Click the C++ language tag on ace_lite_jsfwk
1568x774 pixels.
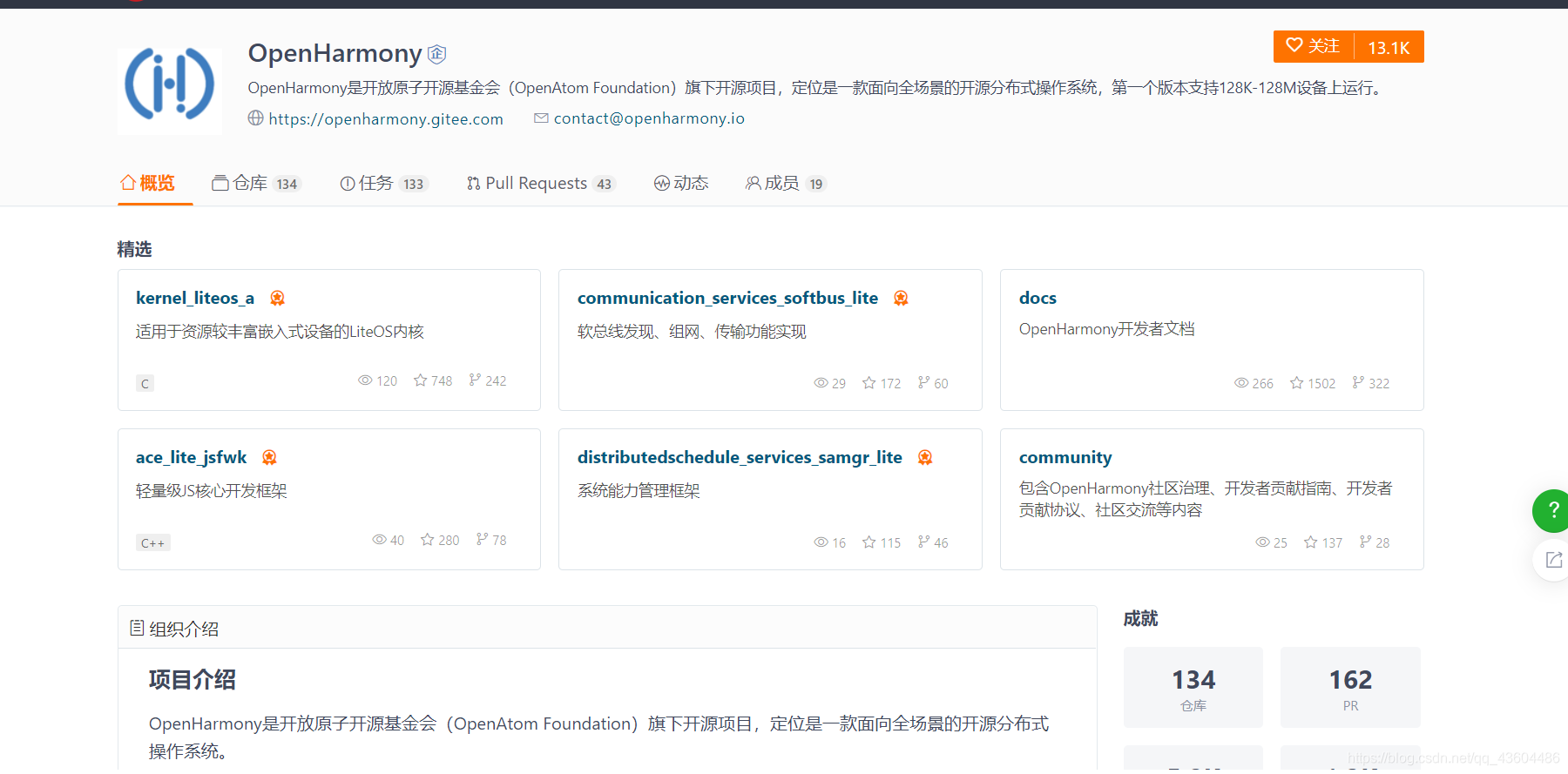[x=152, y=542]
